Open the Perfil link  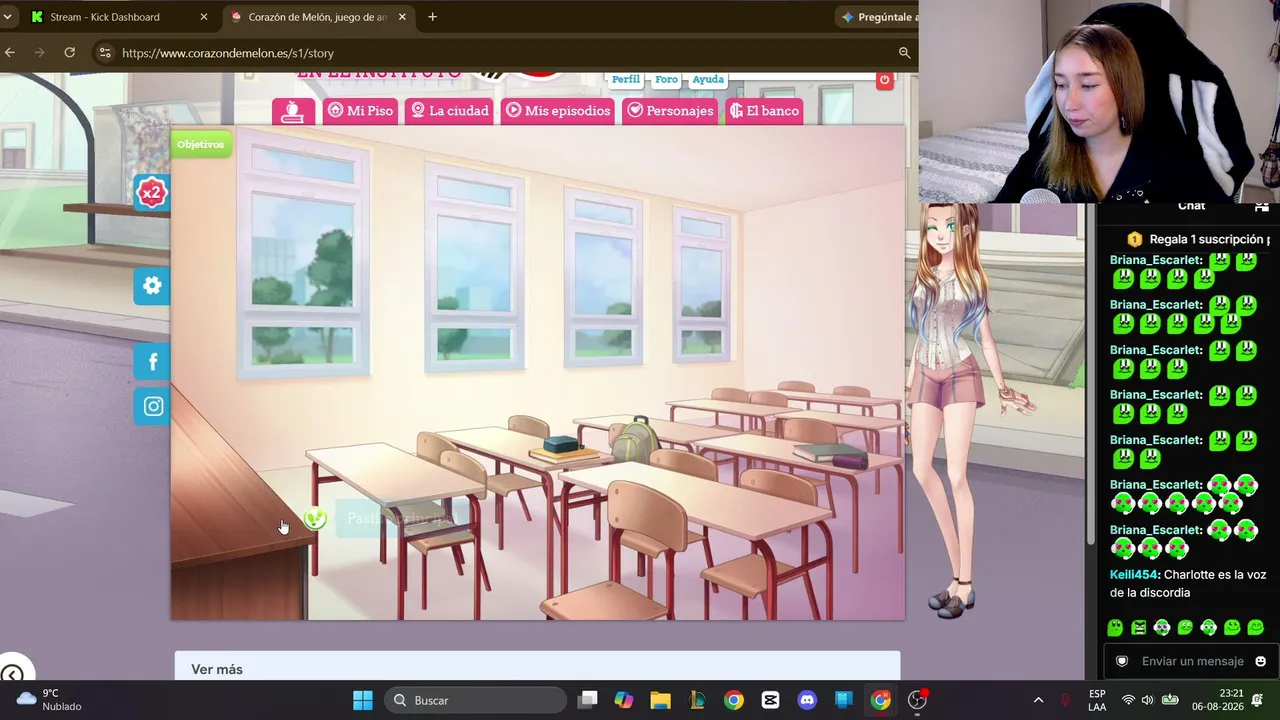(626, 79)
